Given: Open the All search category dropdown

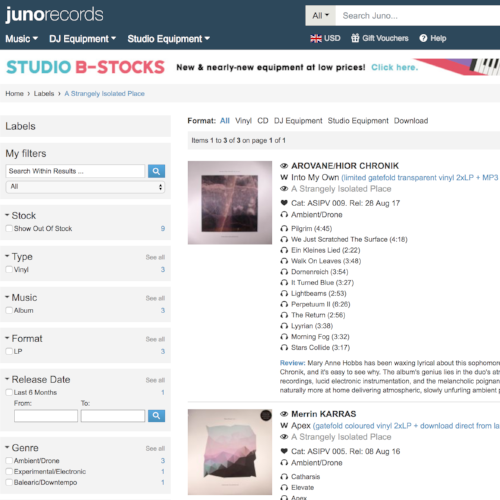Looking at the screenshot, I should 320,16.
